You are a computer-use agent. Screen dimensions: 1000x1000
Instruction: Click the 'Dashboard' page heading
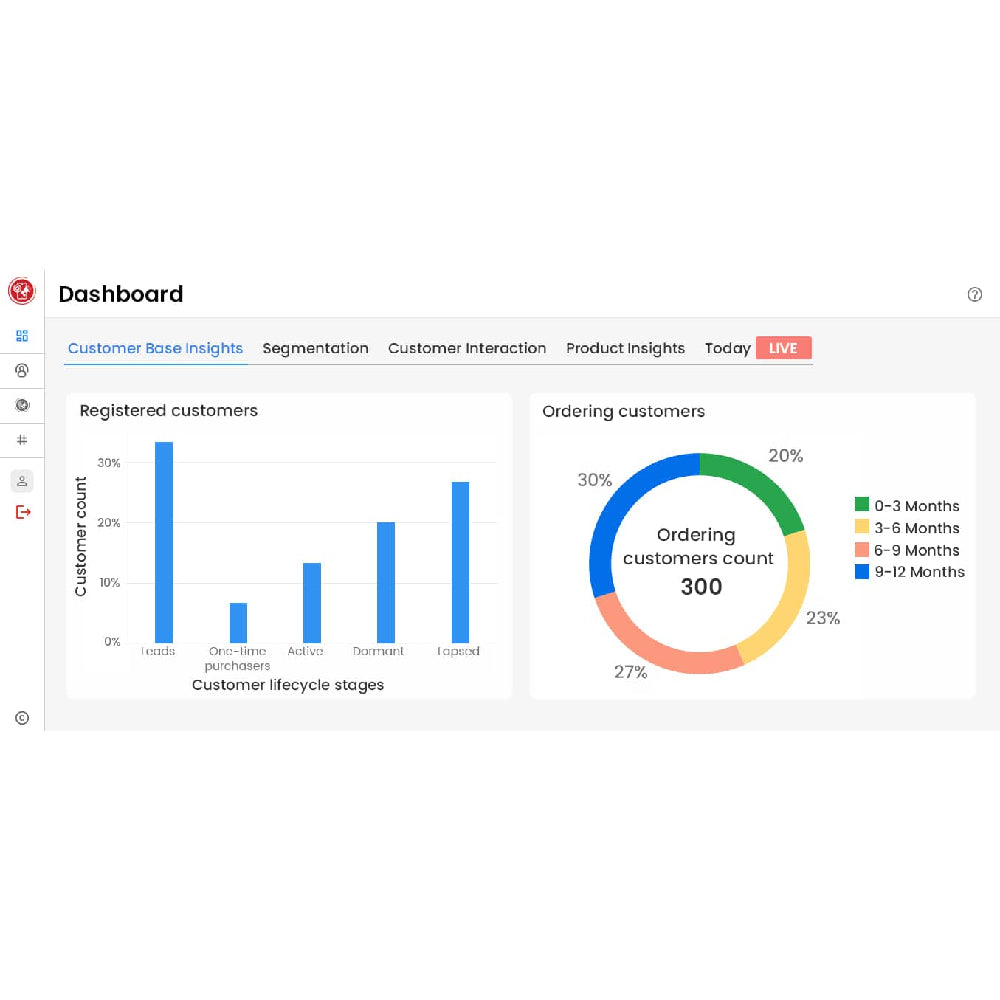[121, 294]
